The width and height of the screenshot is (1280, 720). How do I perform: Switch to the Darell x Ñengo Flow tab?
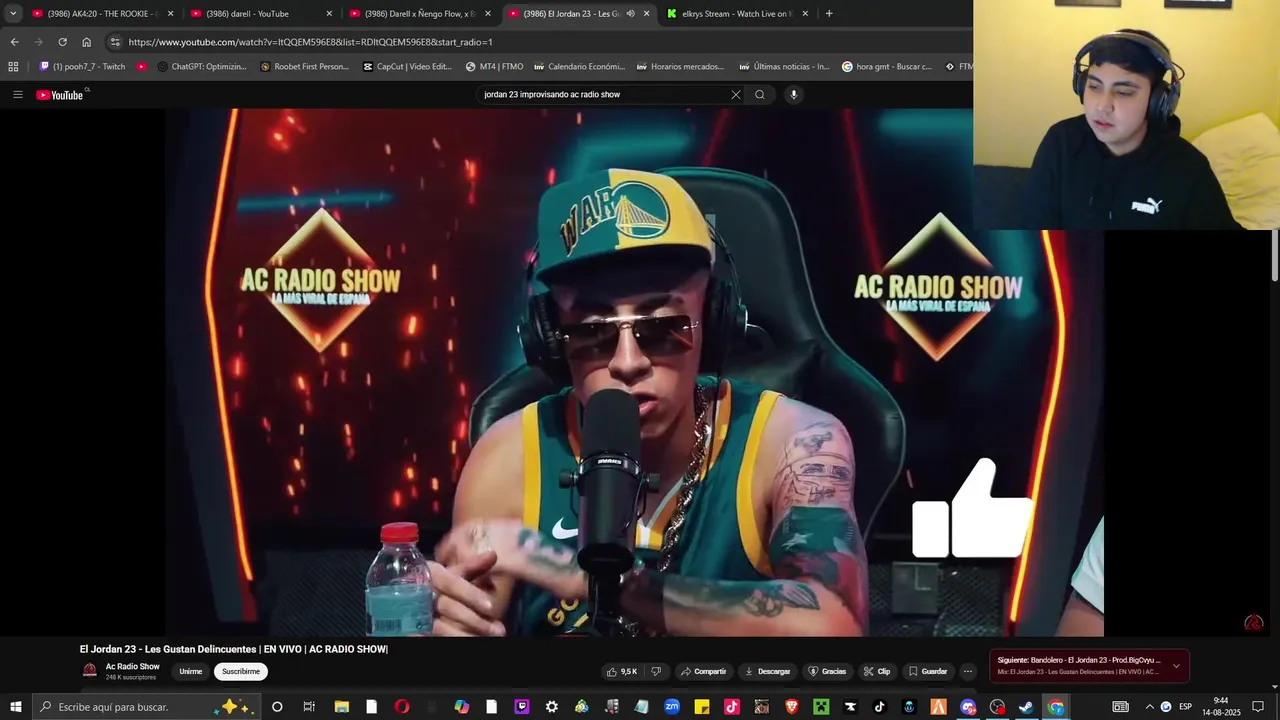point(420,14)
